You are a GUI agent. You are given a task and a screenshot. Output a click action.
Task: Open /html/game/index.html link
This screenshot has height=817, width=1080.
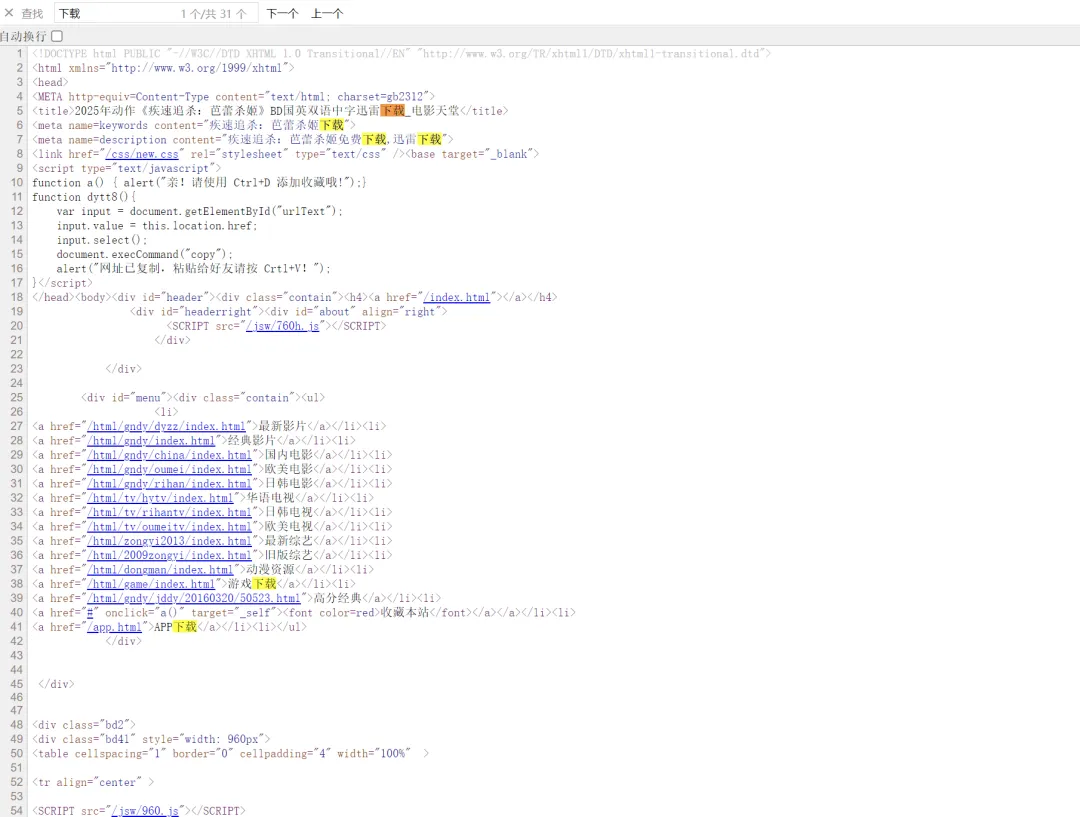pos(151,584)
